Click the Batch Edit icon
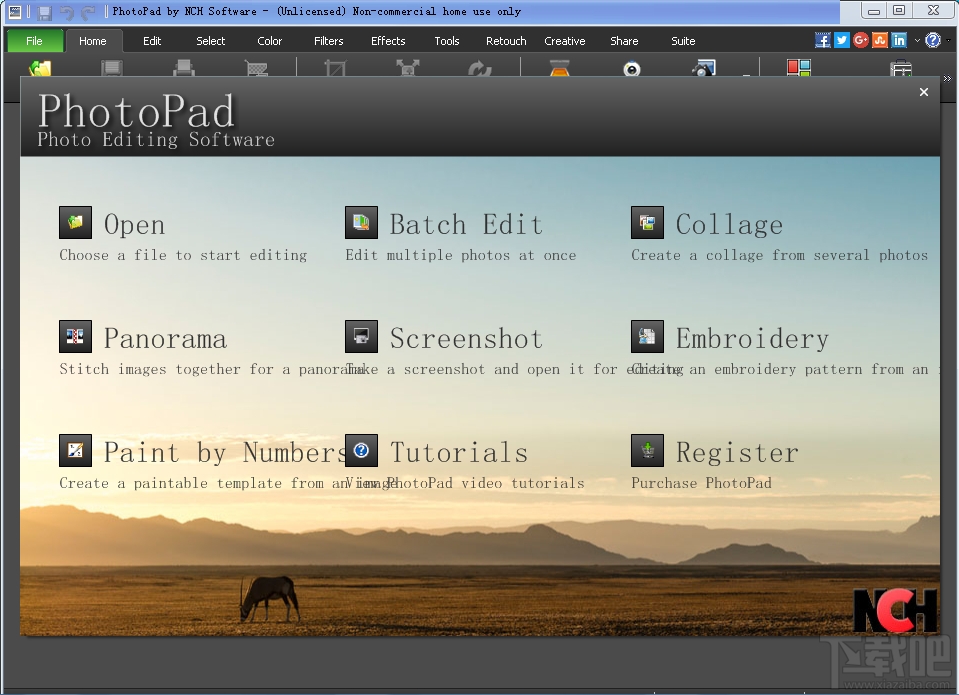 point(361,223)
